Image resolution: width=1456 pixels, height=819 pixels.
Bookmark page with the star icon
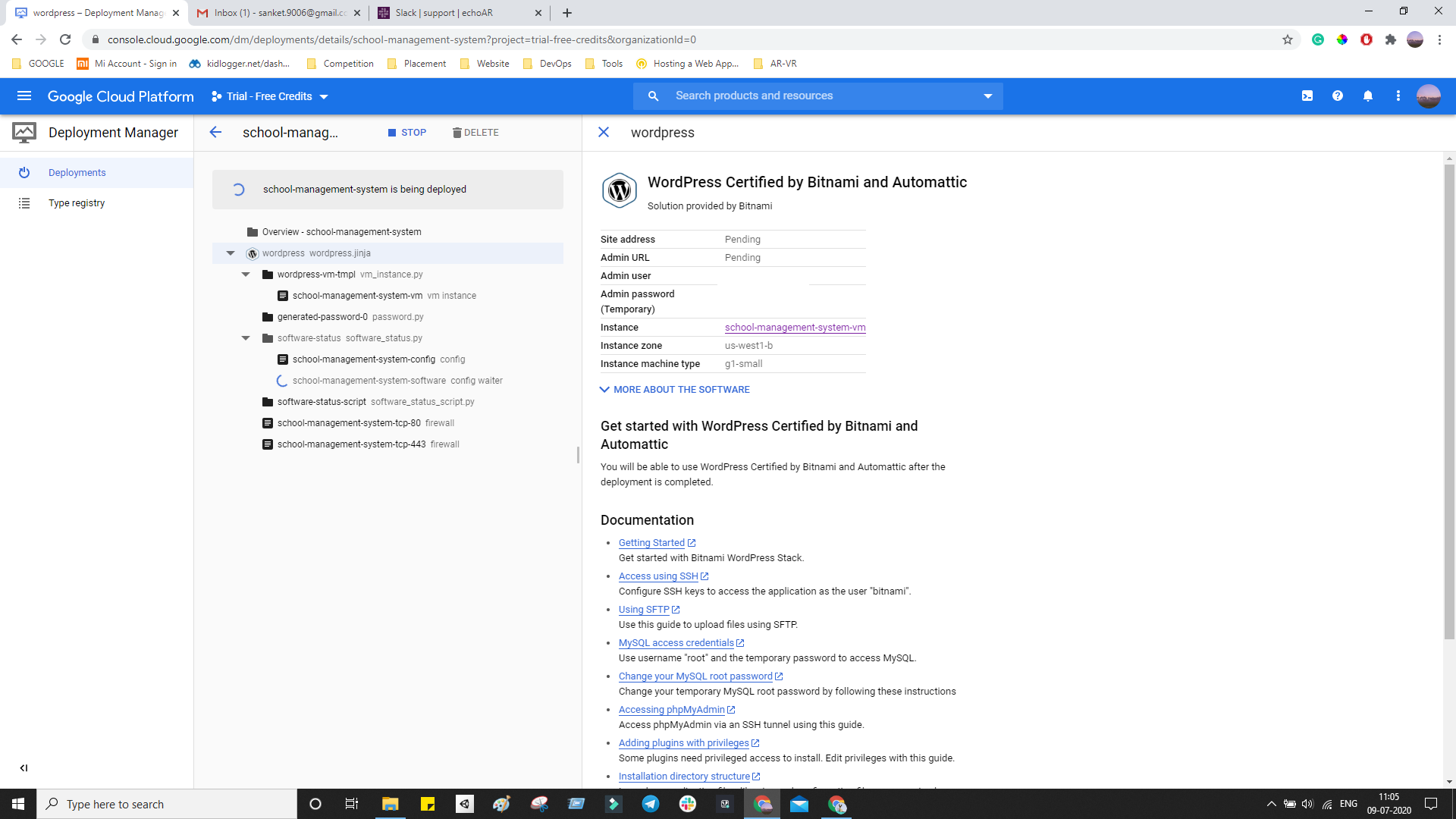[x=1288, y=39]
